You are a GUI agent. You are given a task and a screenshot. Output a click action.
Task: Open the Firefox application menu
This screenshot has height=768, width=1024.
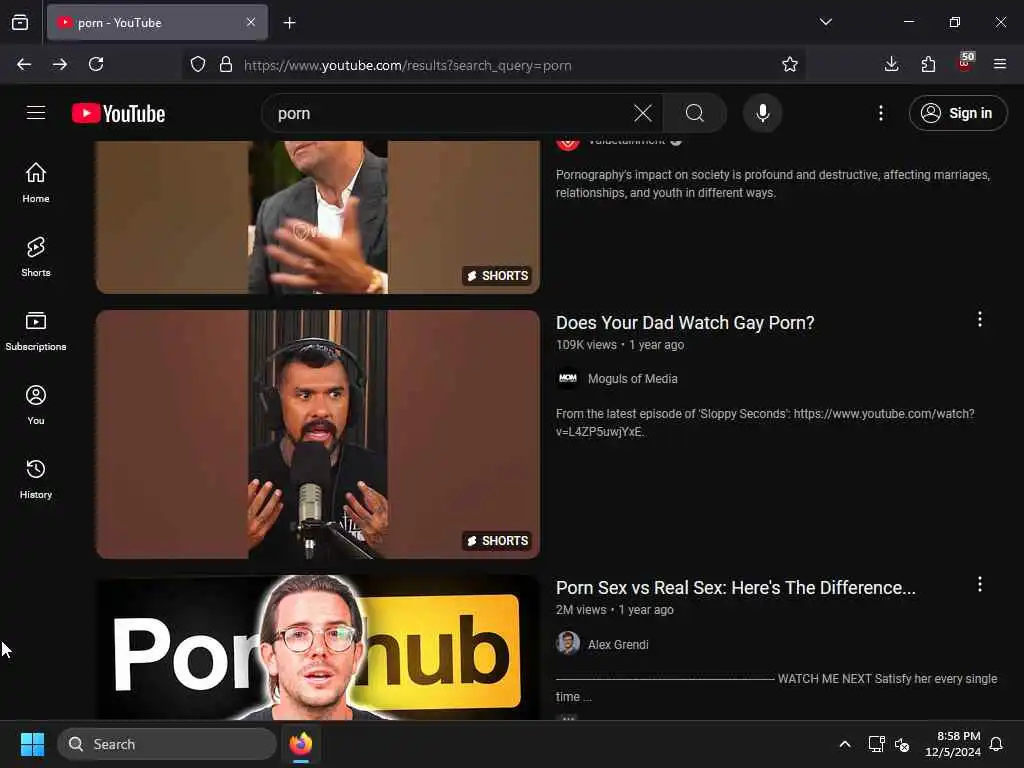coord(1000,65)
